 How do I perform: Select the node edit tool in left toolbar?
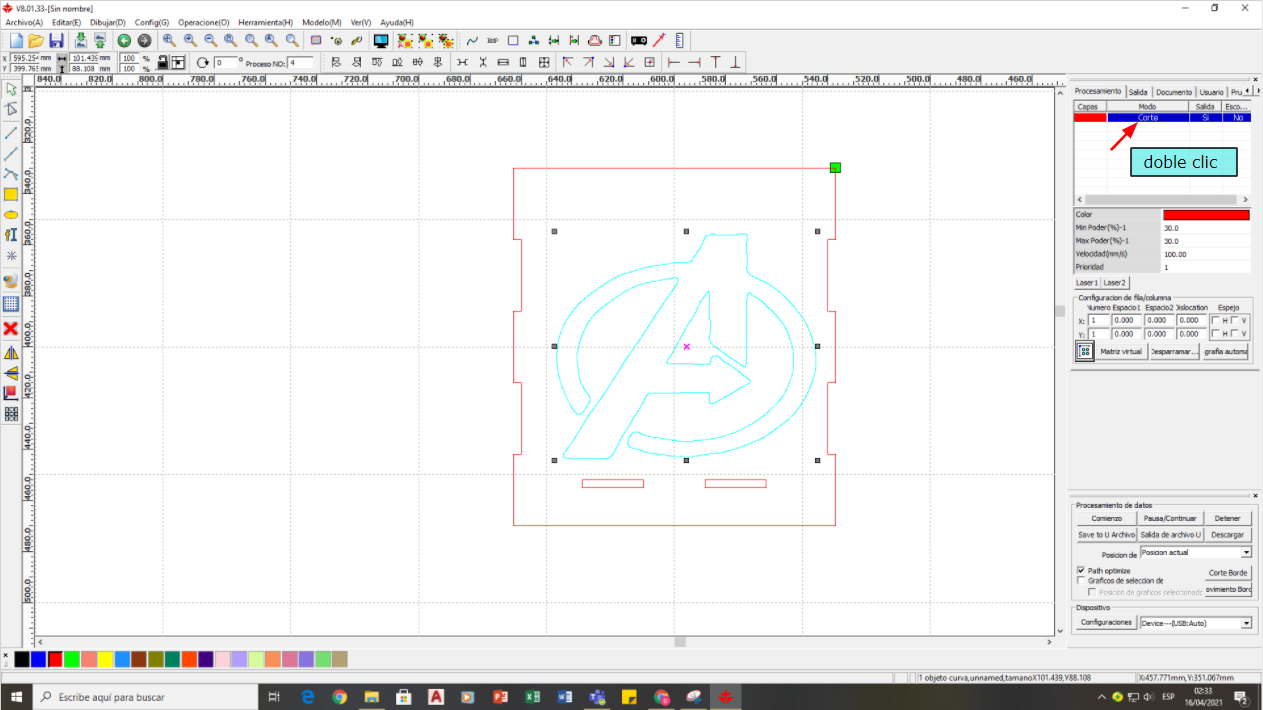[11, 109]
